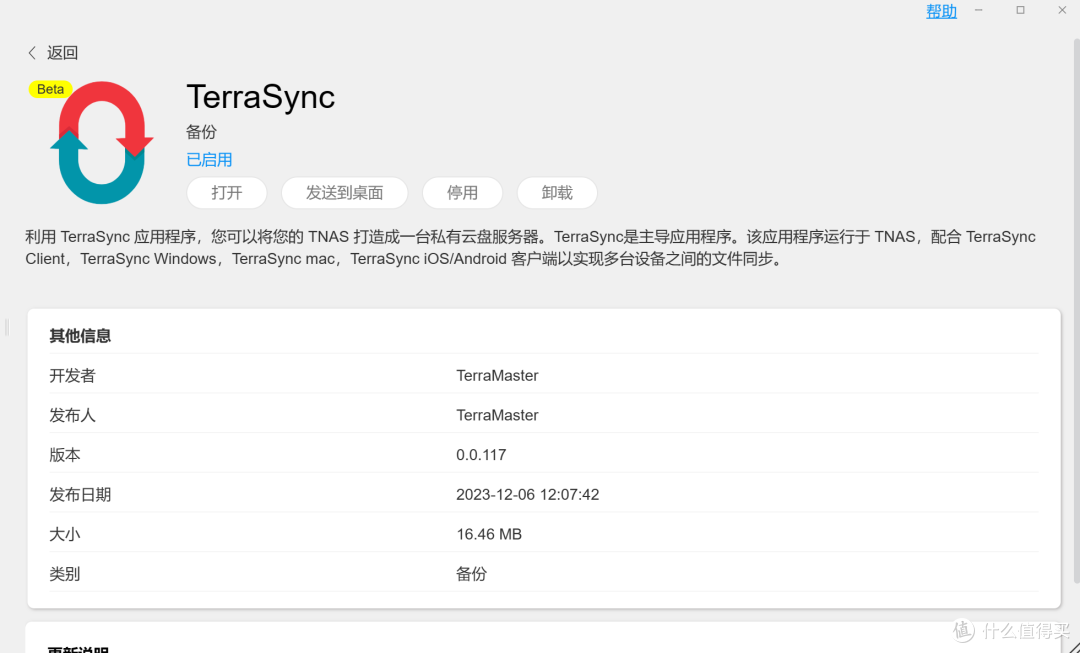Select the 其他信息 section header

(80, 336)
